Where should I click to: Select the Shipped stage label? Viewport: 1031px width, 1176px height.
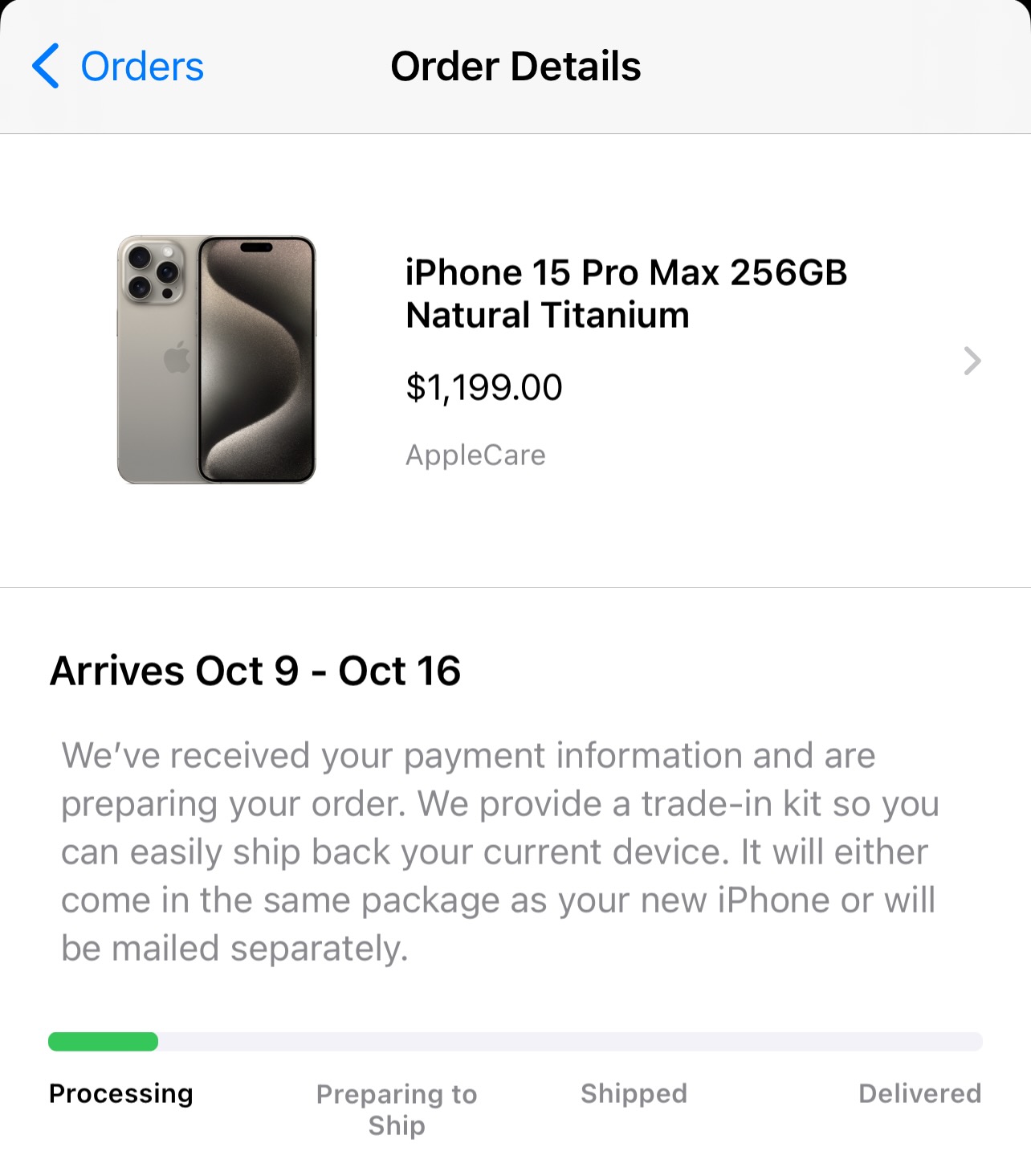[x=634, y=1093]
